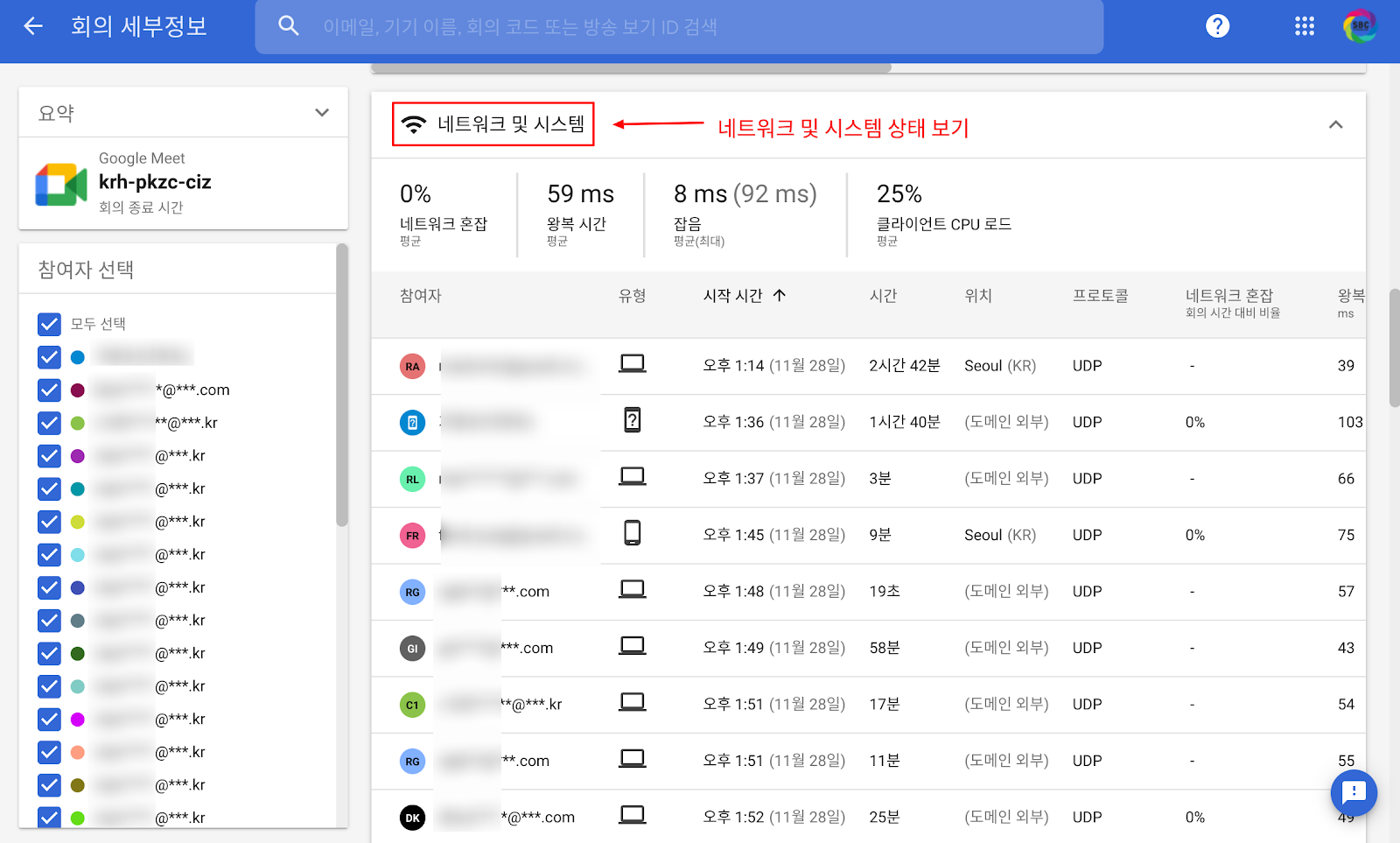Image resolution: width=1400 pixels, height=843 pixels.
Task: Click sort arrow next to 시작 시간
Action: [x=779, y=296]
